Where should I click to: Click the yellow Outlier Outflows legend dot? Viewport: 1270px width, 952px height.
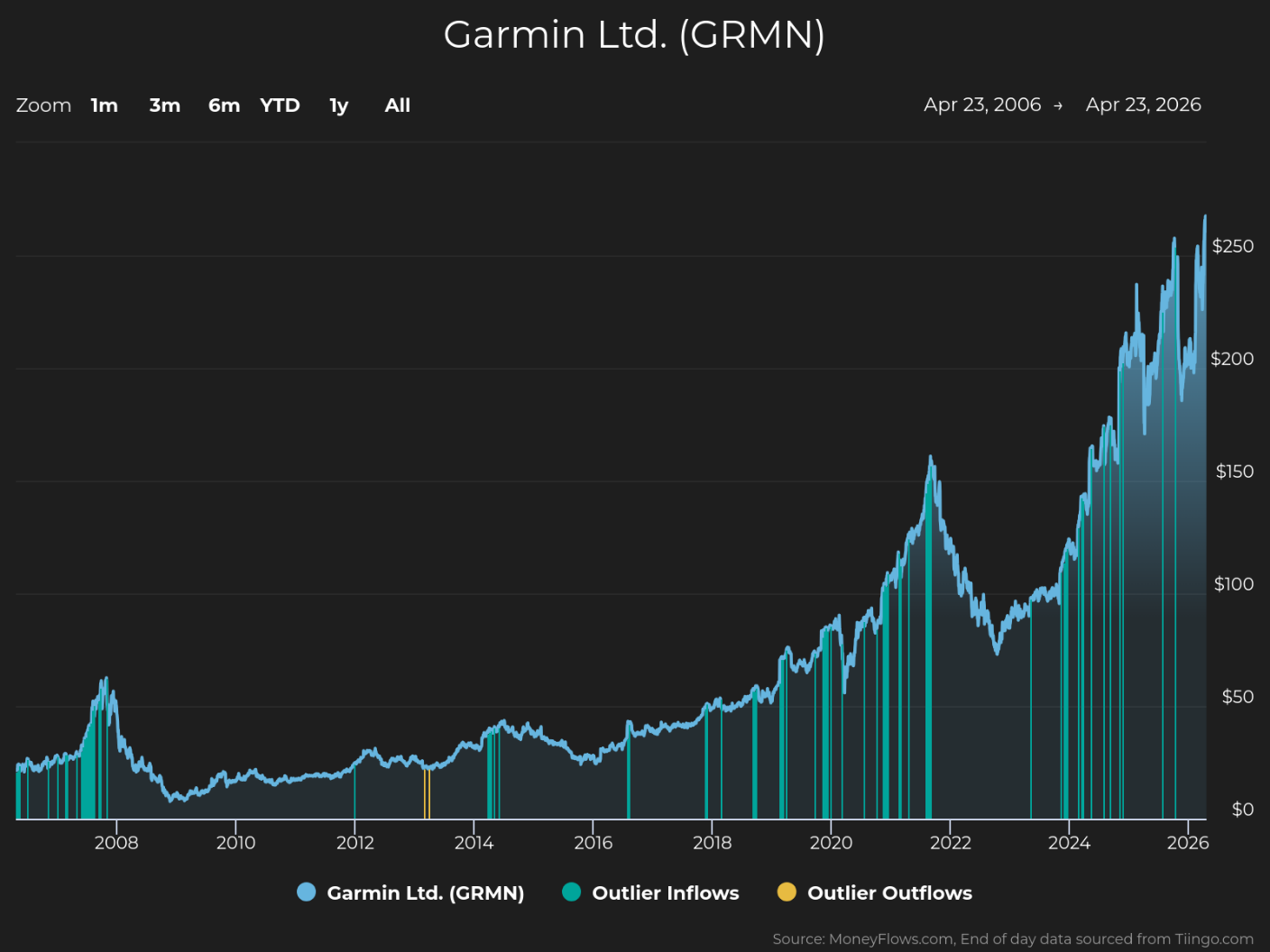pyautogui.click(x=787, y=892)
